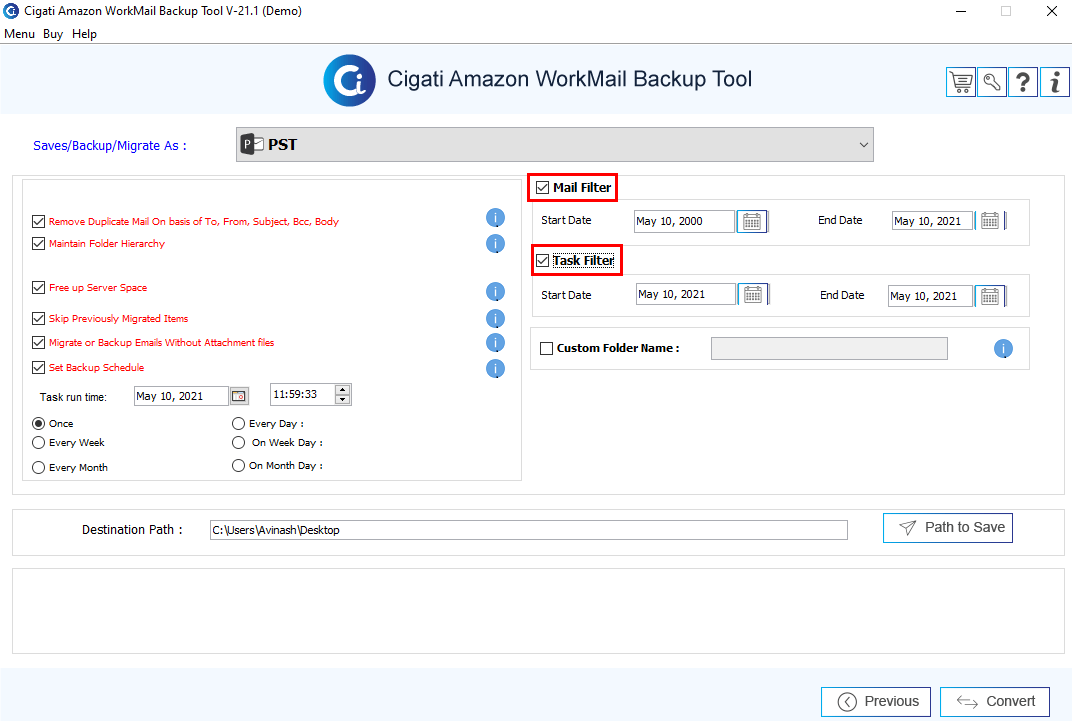
Task: Click the Task run time date field
Action: pos(181,396)
